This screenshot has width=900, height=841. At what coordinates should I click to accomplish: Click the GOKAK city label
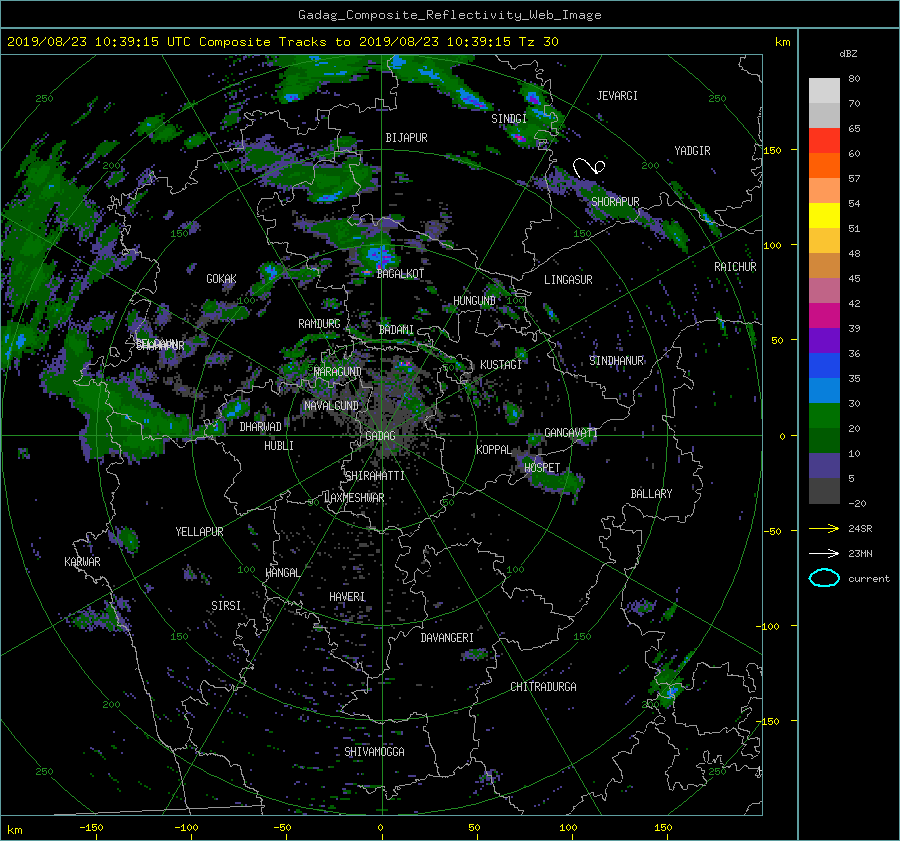point(221,279)
